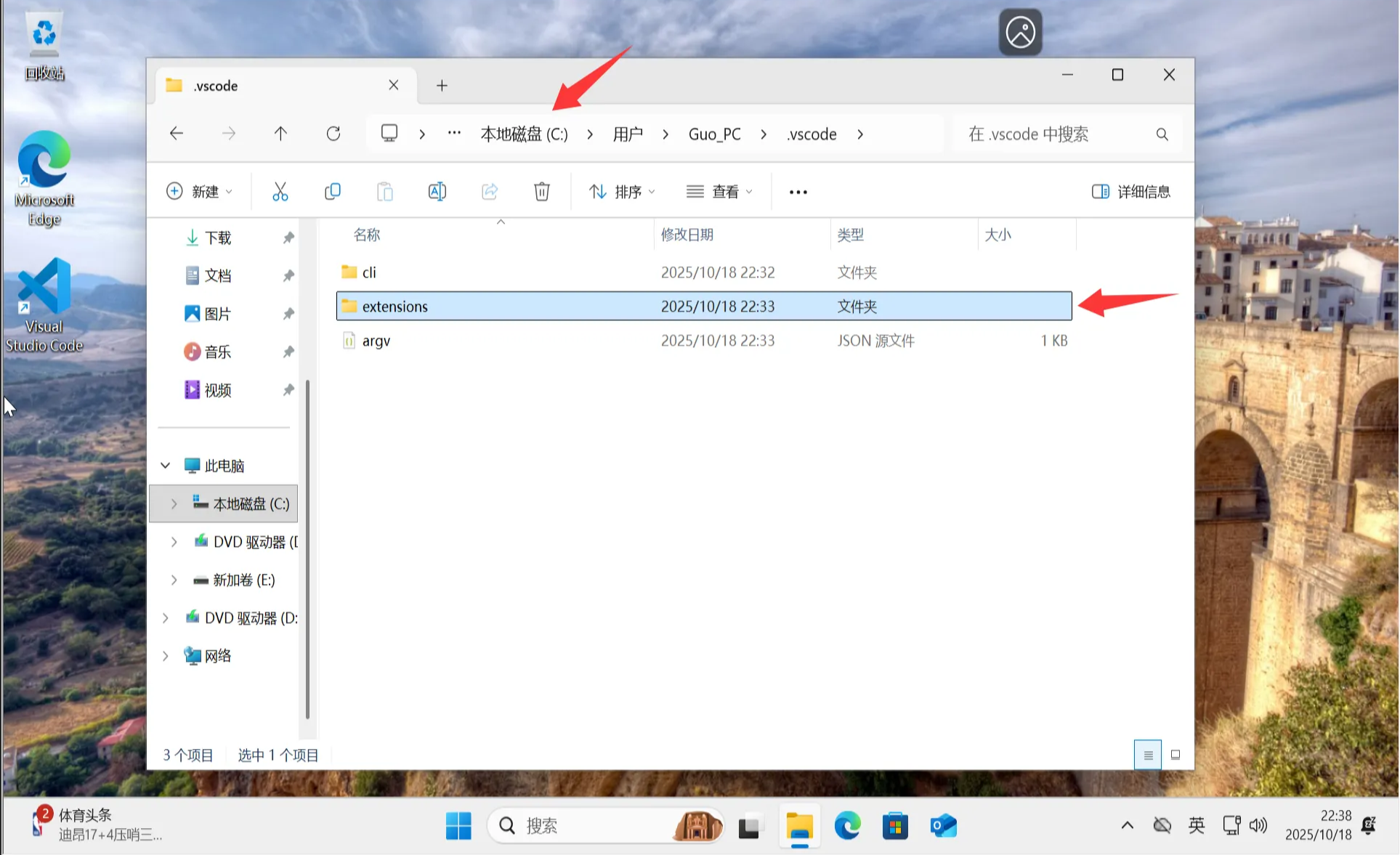Image resolution: width=1400 pixels, height=855 pixels.
Task: Rename the selected folder via toolbar icon
Action: (x=437, y=191)
